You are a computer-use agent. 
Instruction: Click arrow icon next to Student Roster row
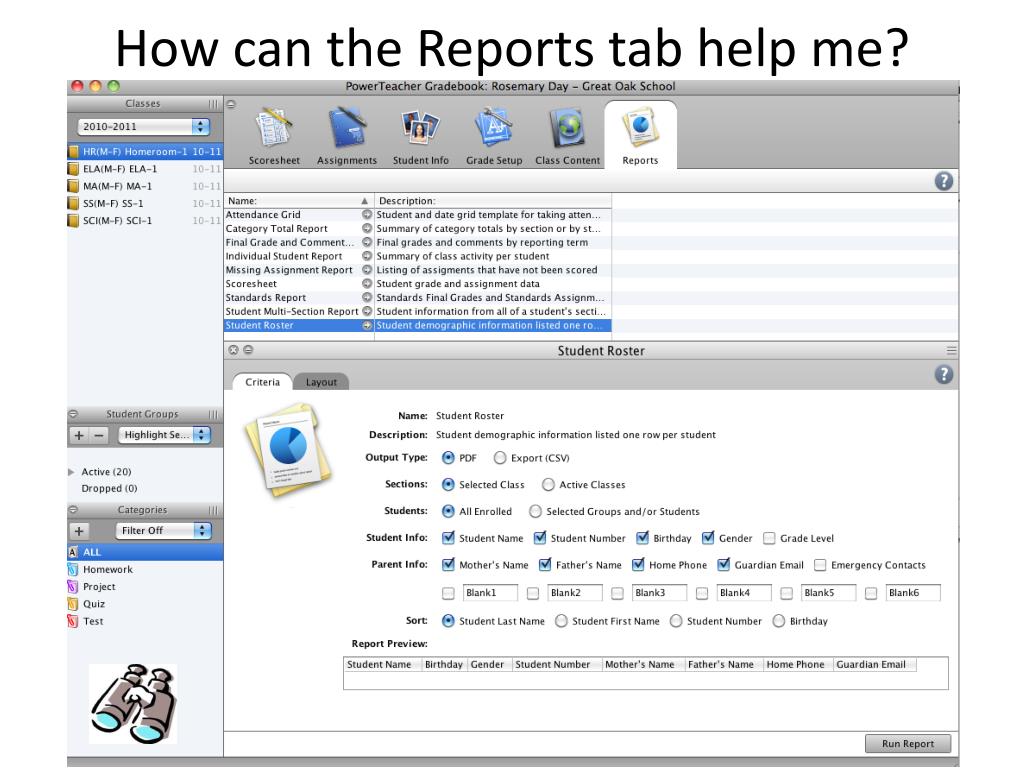click(367, 325)
